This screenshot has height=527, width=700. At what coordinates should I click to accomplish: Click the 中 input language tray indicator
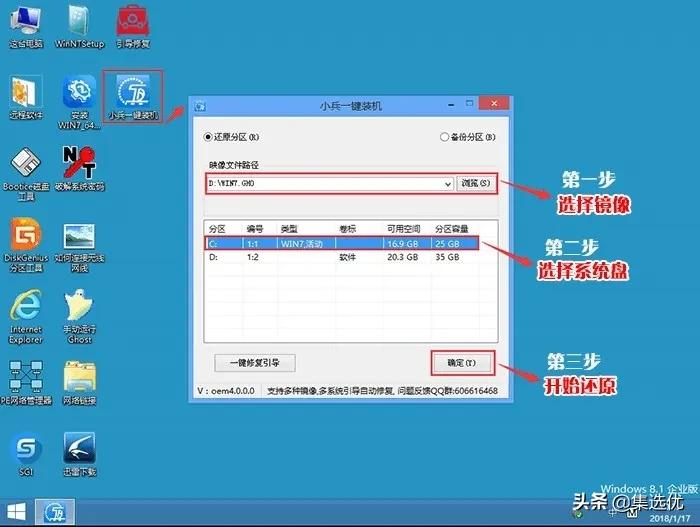(x=613, y=513)
